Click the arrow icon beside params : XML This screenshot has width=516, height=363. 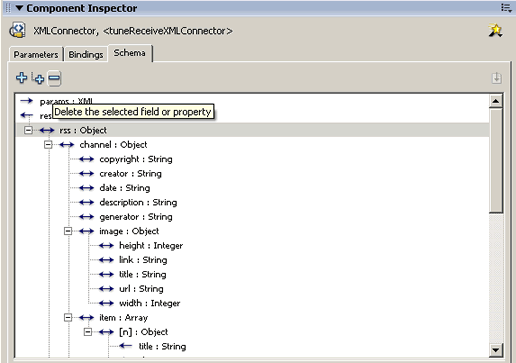[x=27, y=101]
